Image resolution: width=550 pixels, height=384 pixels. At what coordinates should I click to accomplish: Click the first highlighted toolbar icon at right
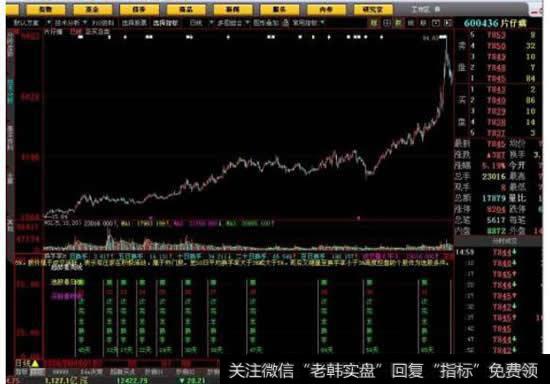374,23
